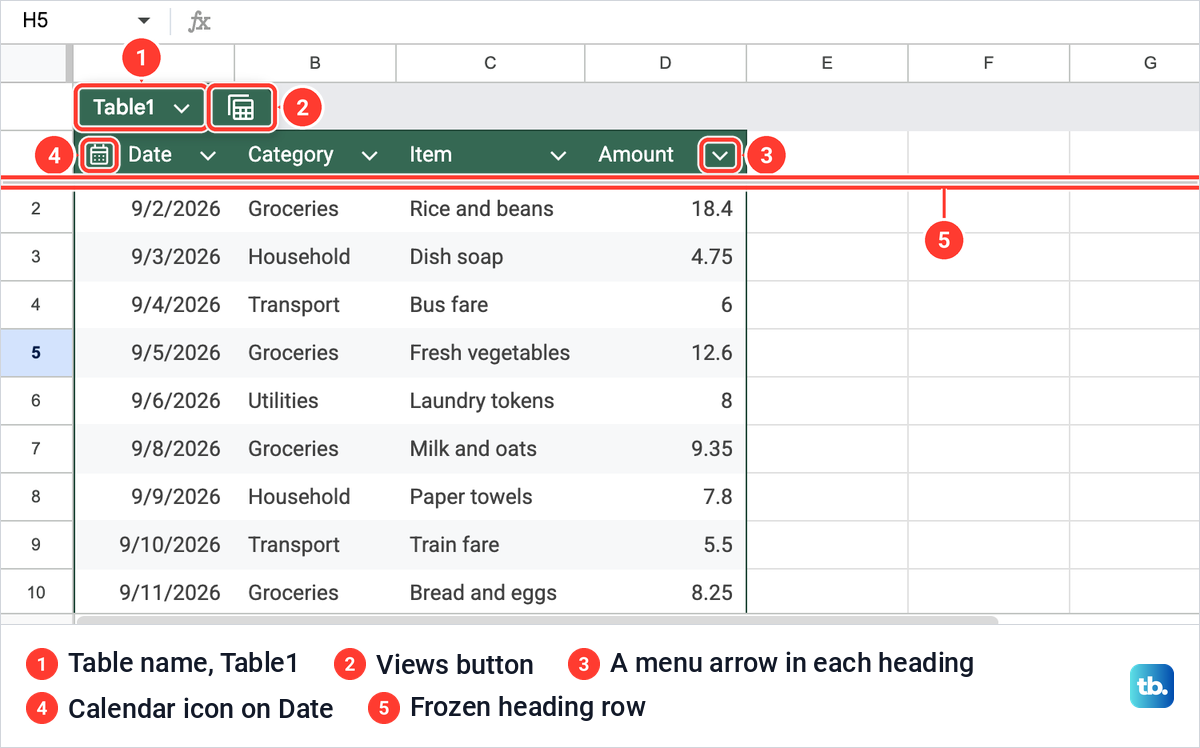Select the cell with date 9/5/2026
The image size is (1200, 748).
[155, 353]
